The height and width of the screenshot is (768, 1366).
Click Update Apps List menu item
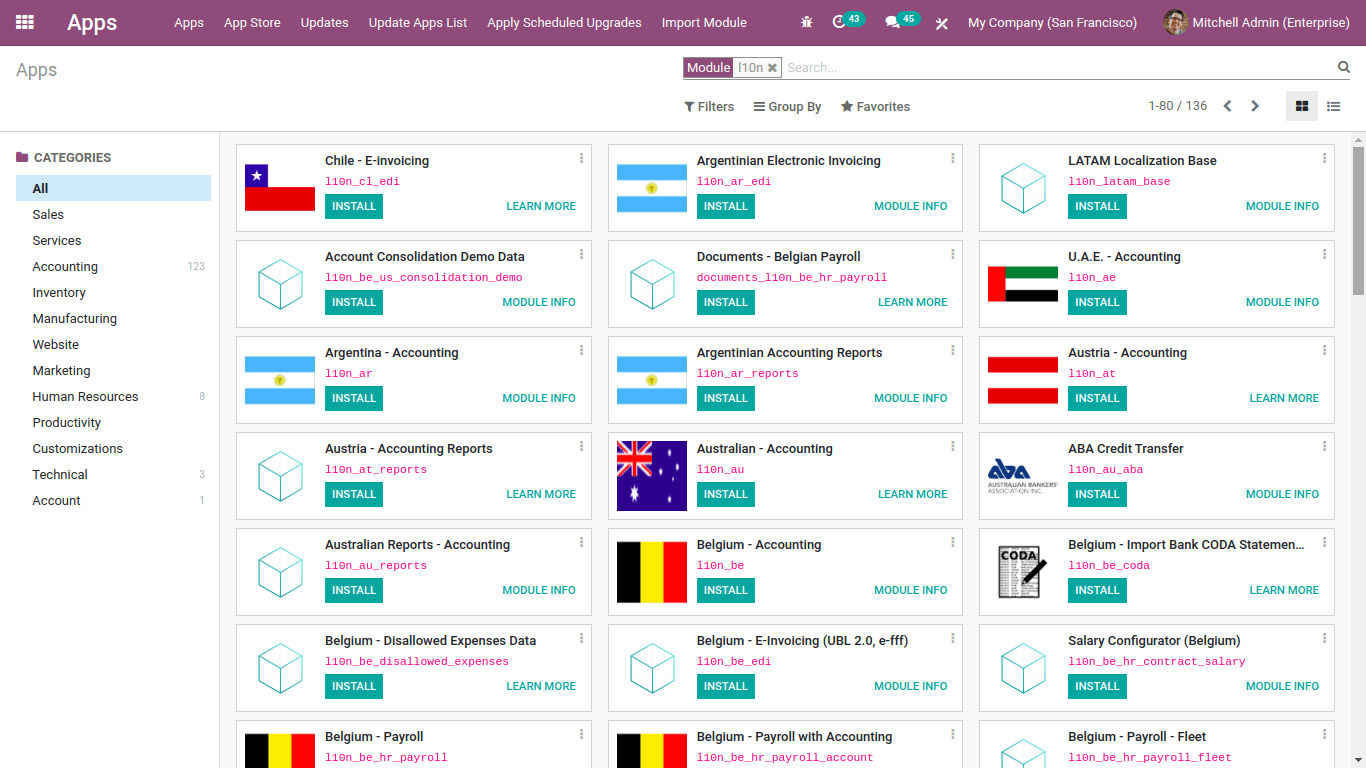pos(418,22)
